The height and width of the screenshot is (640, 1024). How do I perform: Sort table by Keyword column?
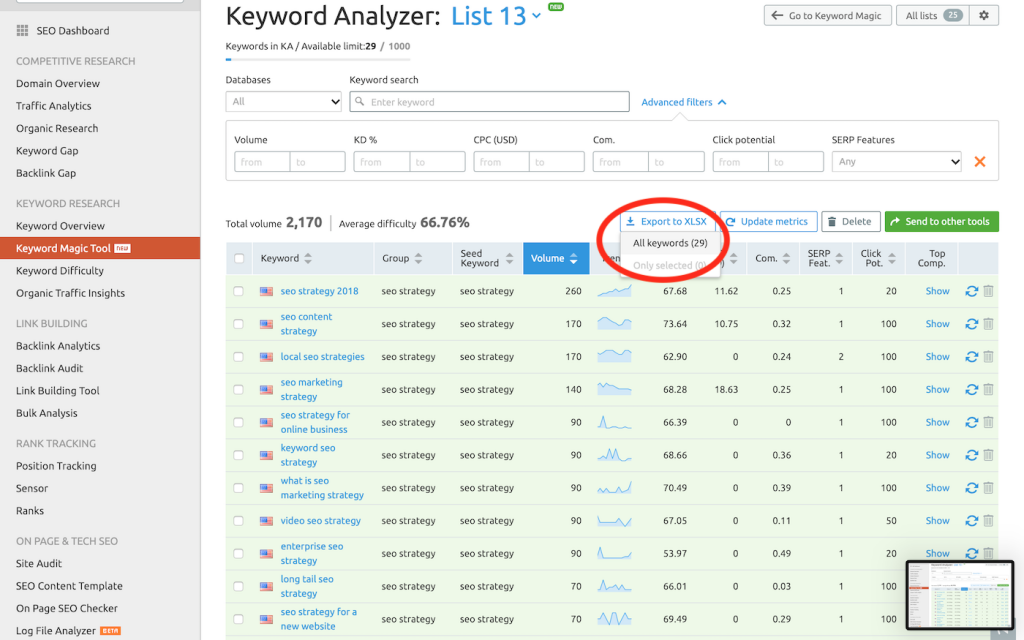[x=286, y=259]
